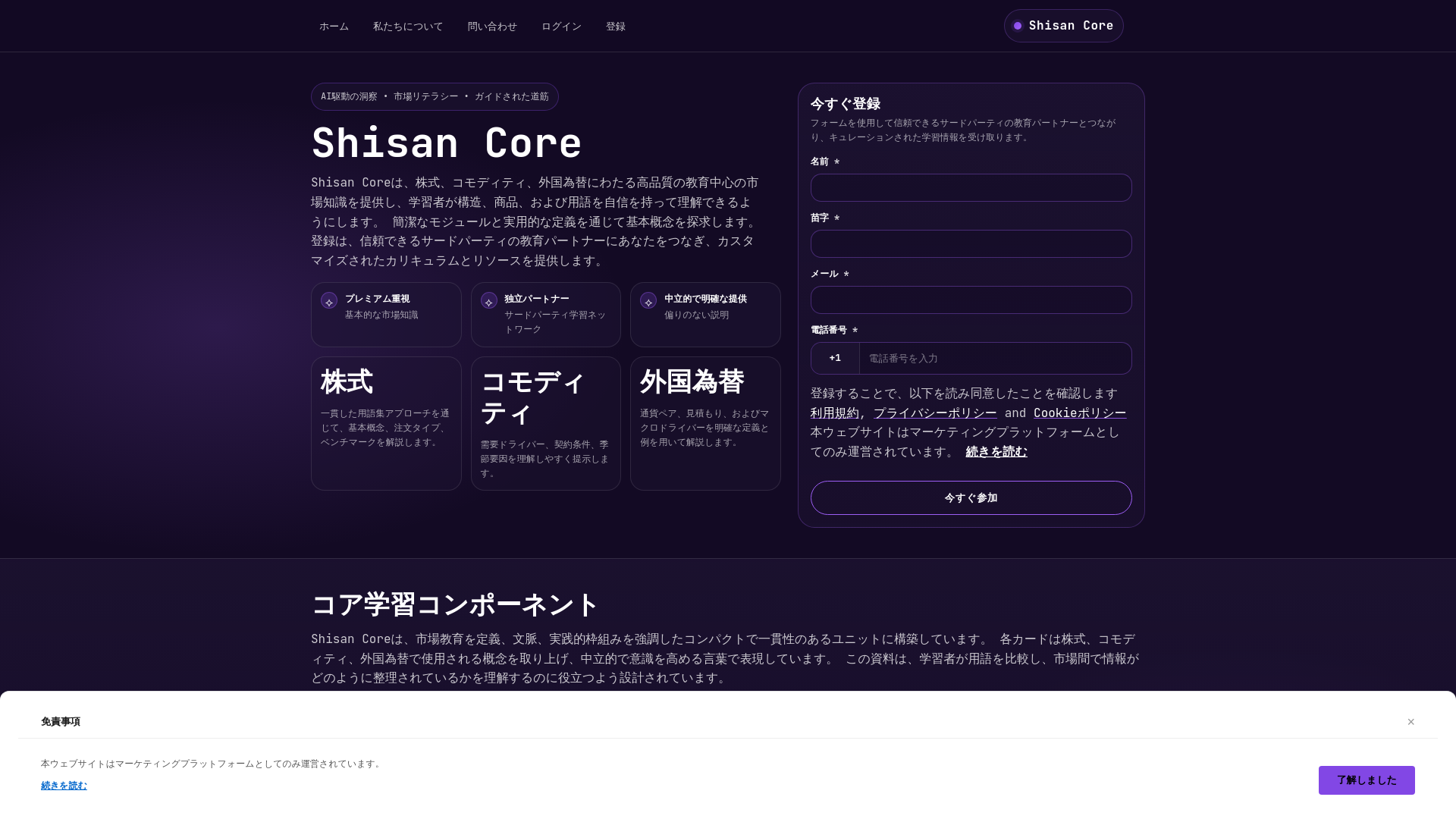This screenshot has width=1456, height=819.
Task: Click the Shisan Core logo badge
Action: point(1063,26)
